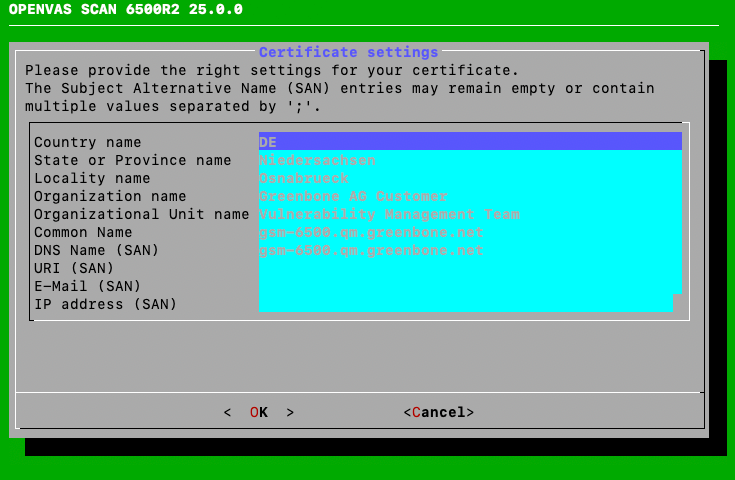The image size is (735, 480).
Task: Click the empty URI (SAN) field
Action: 469,268
